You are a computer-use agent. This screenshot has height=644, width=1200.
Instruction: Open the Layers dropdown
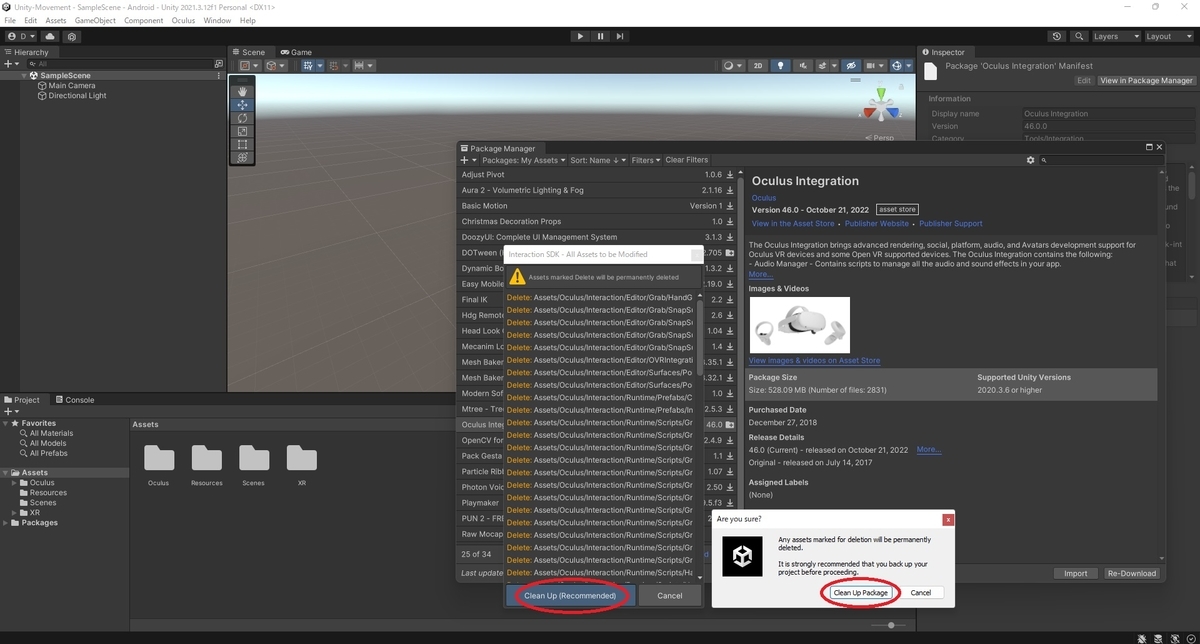pyautogui.click(x=1115, y=36)
